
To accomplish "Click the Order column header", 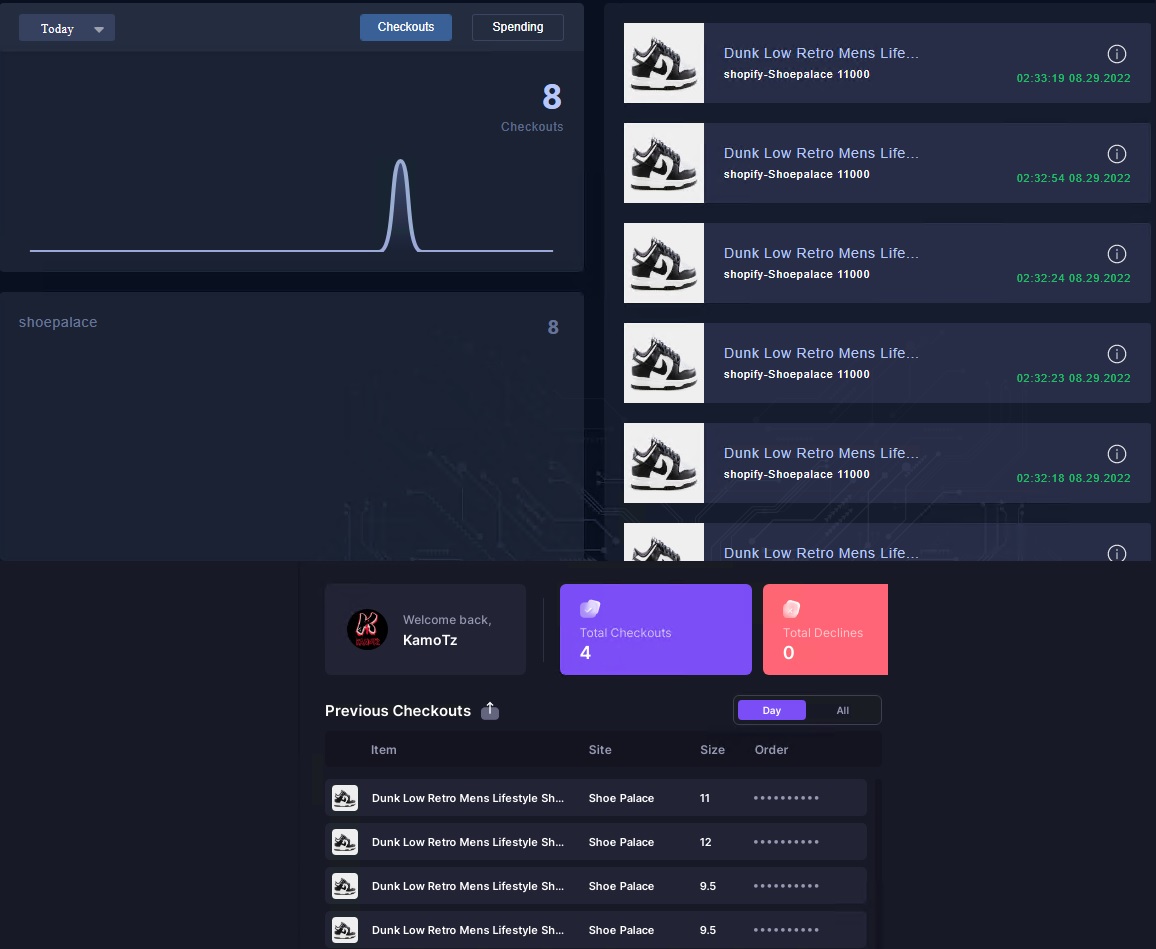I will (771, 749).
